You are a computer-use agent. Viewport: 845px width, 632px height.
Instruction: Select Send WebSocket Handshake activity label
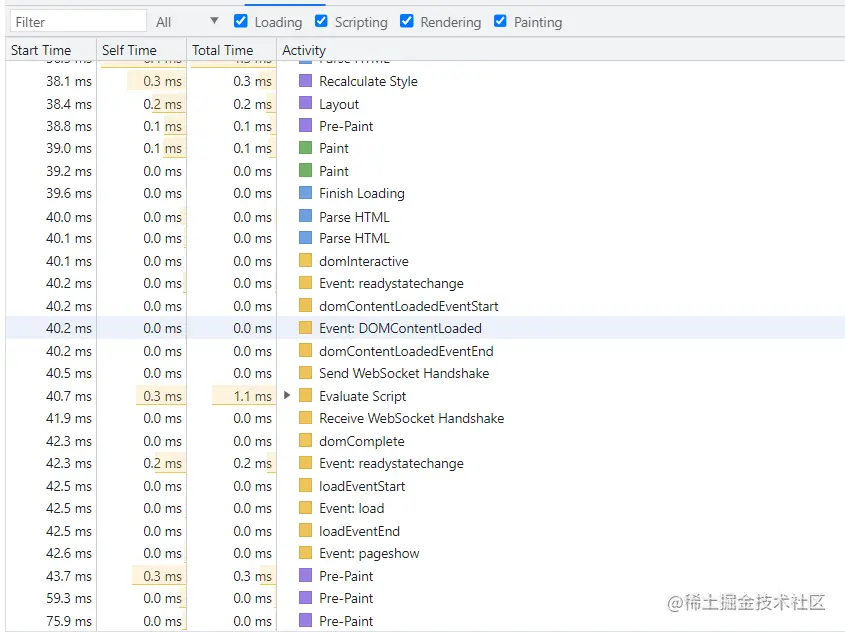click(404, 373)
